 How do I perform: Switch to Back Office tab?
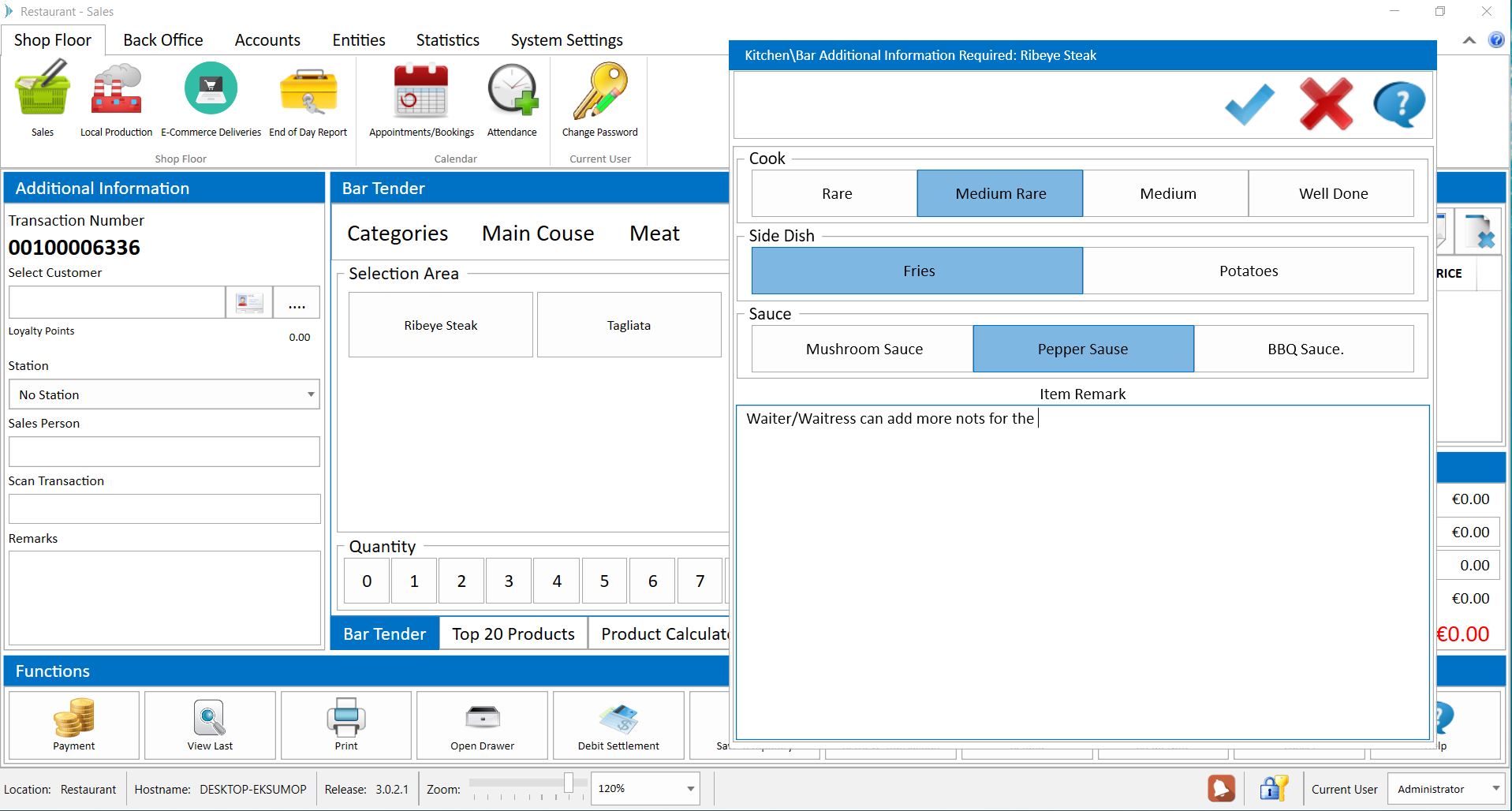click(163, 40)
